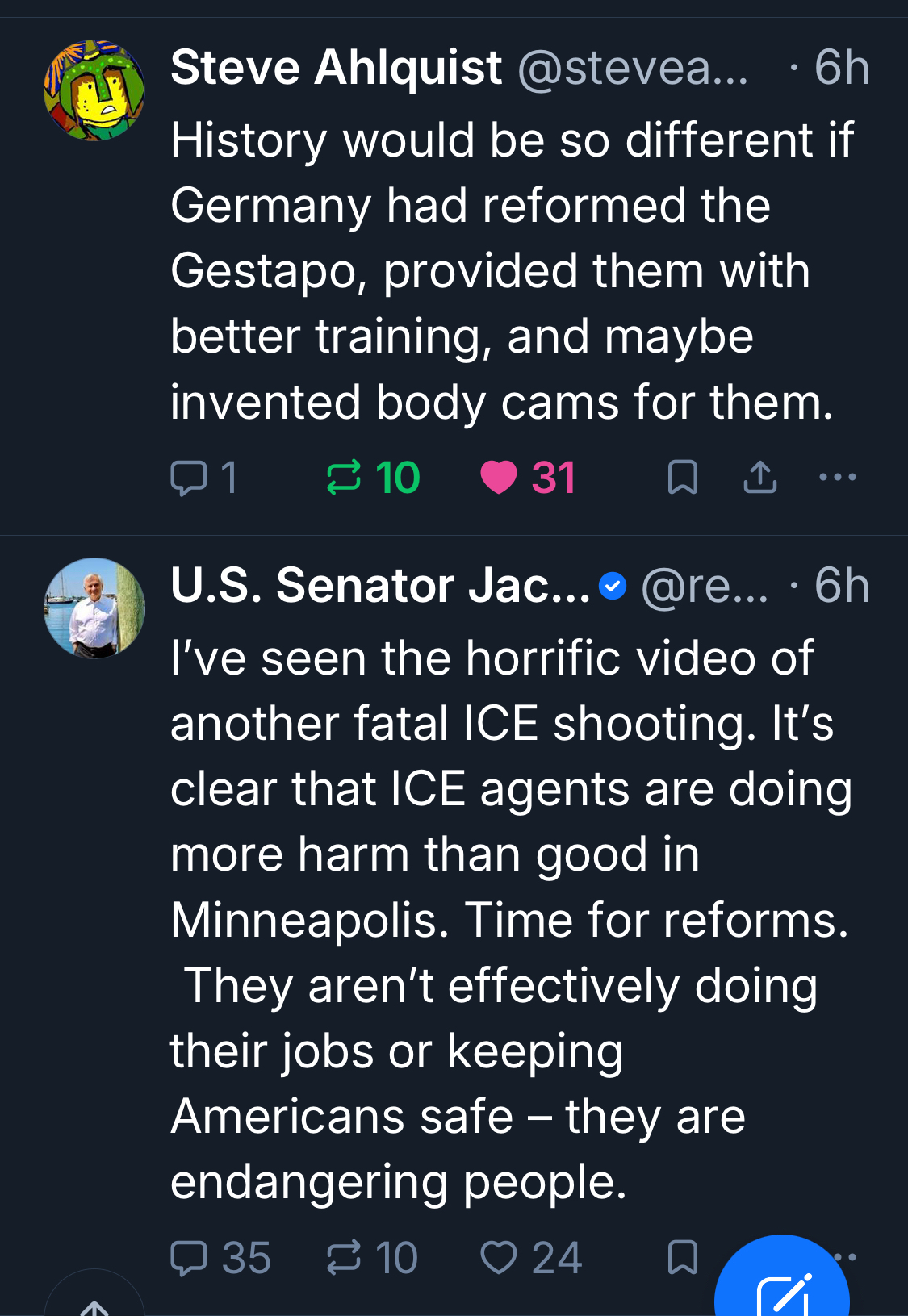Like the Senator's ICE shooting post
This screenshot has width=908, height=1316.
(499, 1257)
